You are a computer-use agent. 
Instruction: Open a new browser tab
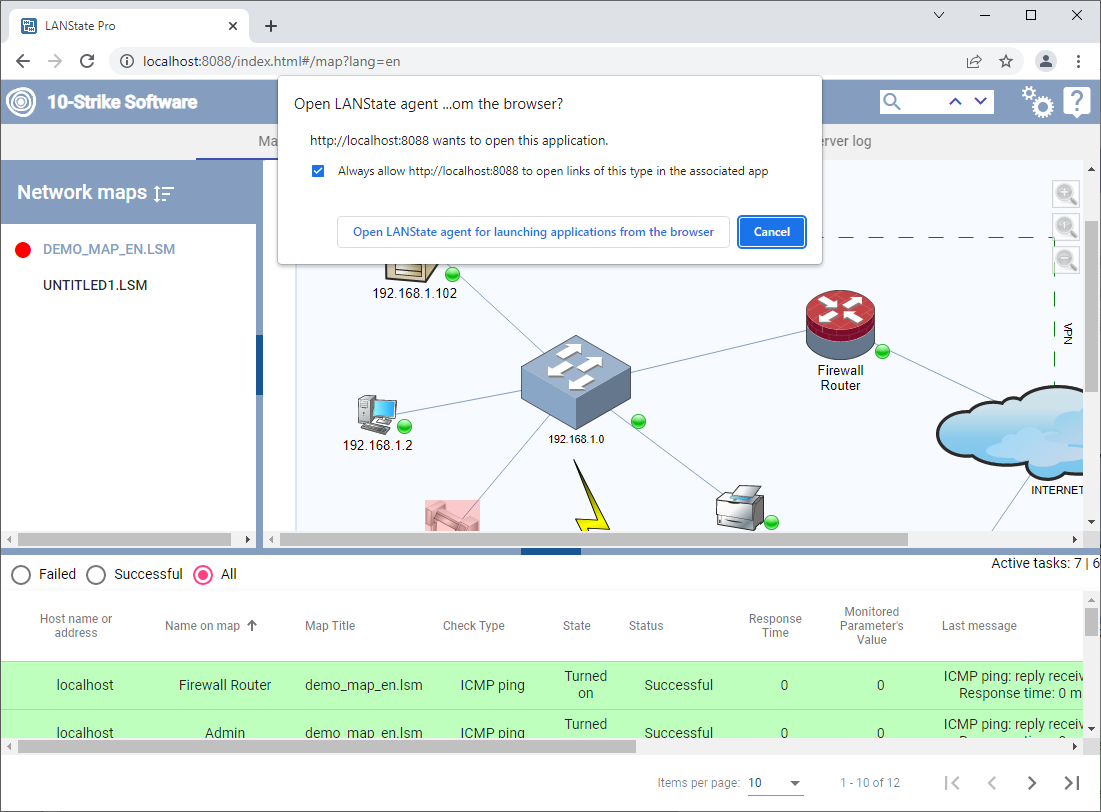tap(271, 26)
